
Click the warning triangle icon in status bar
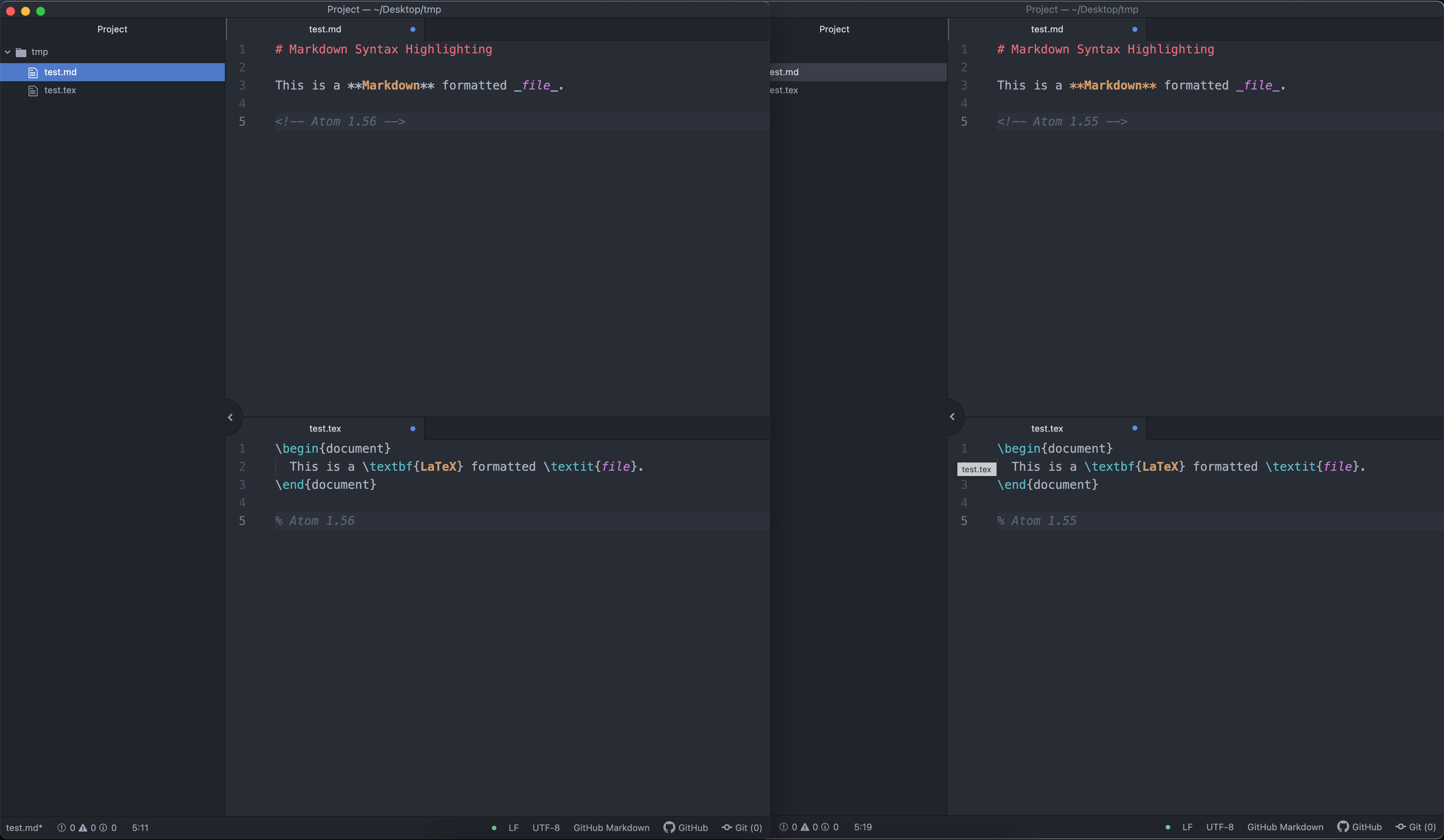[83, 827]
